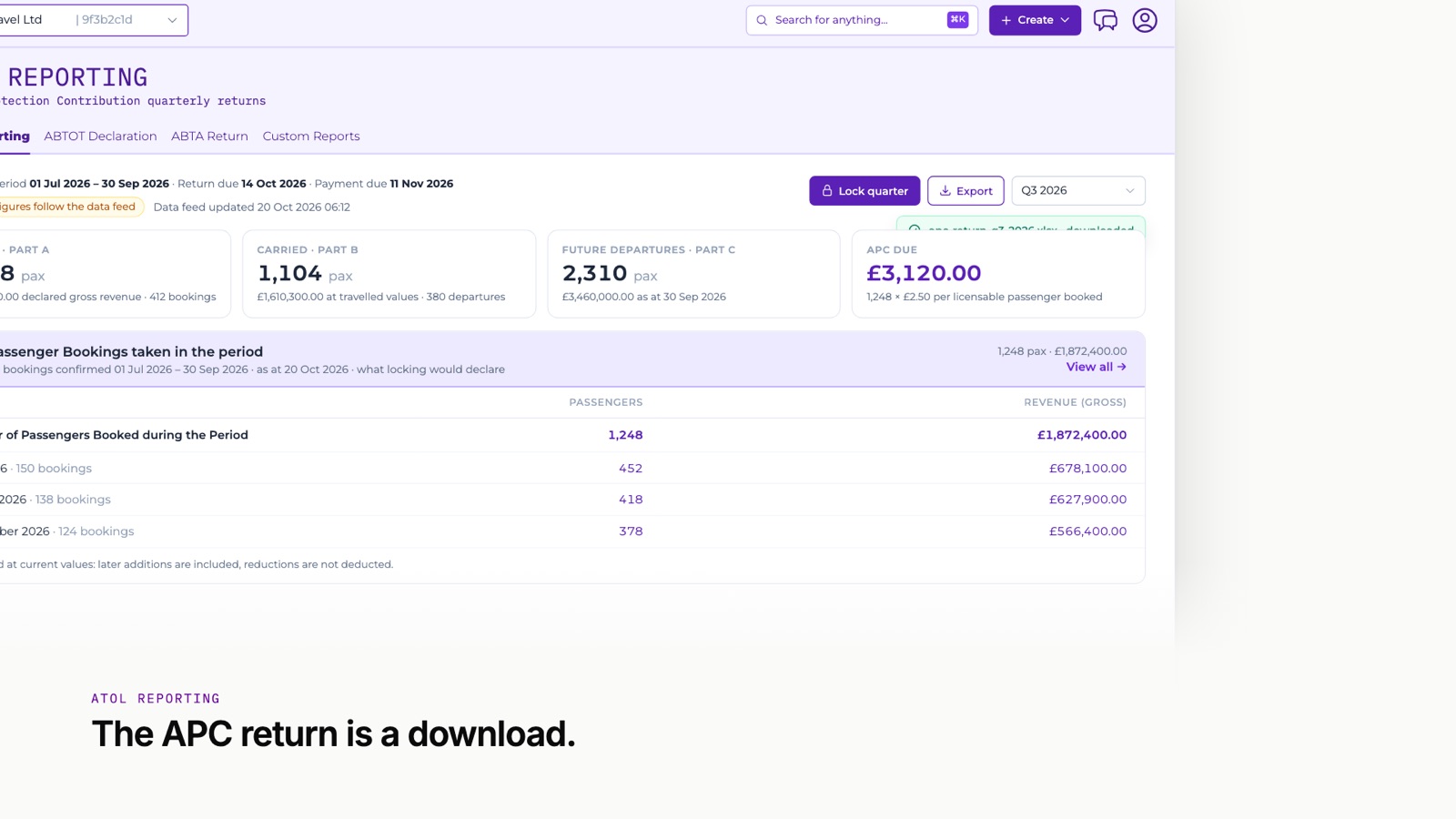Open the Custom Reports tab
This screenshot has width=1456, height=819.
(x=311, y=136)
